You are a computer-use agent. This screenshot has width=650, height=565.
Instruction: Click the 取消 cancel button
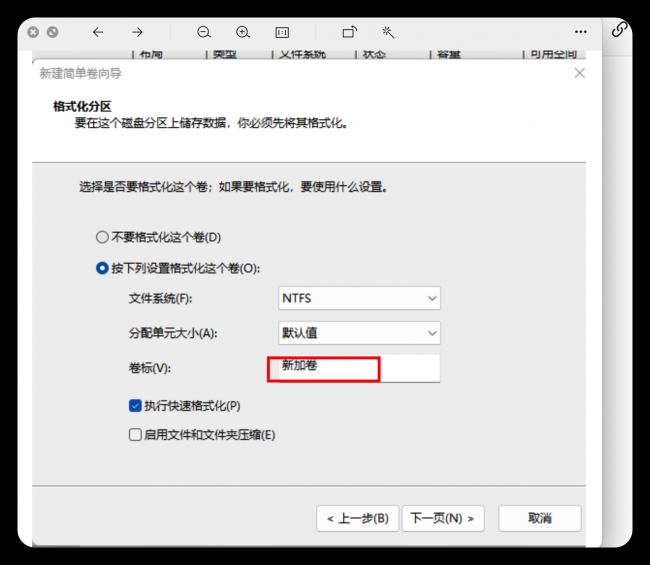pos(540,518)
